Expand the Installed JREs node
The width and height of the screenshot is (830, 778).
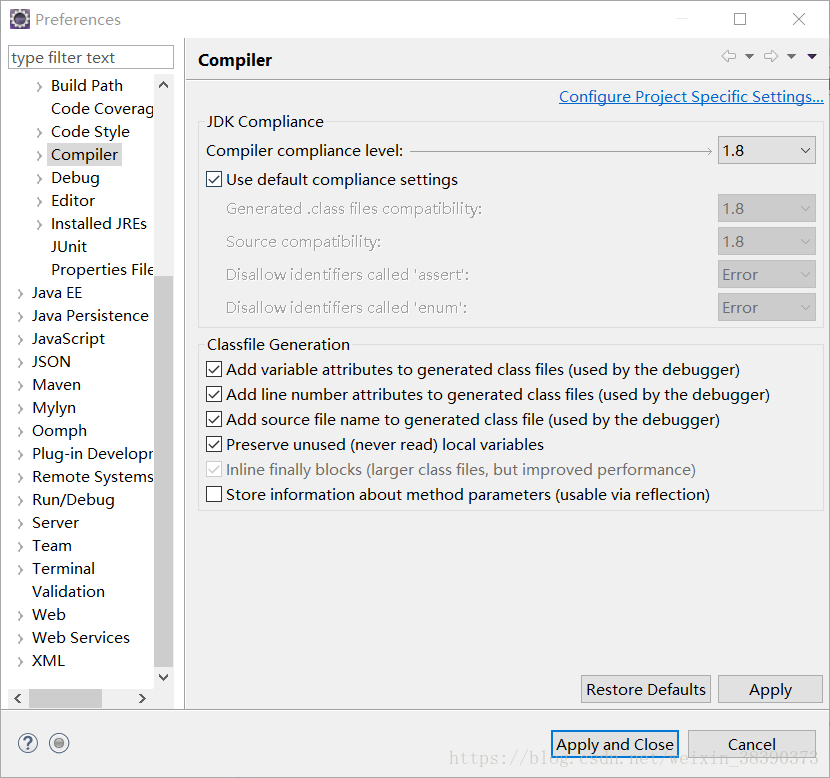point(40,225)
